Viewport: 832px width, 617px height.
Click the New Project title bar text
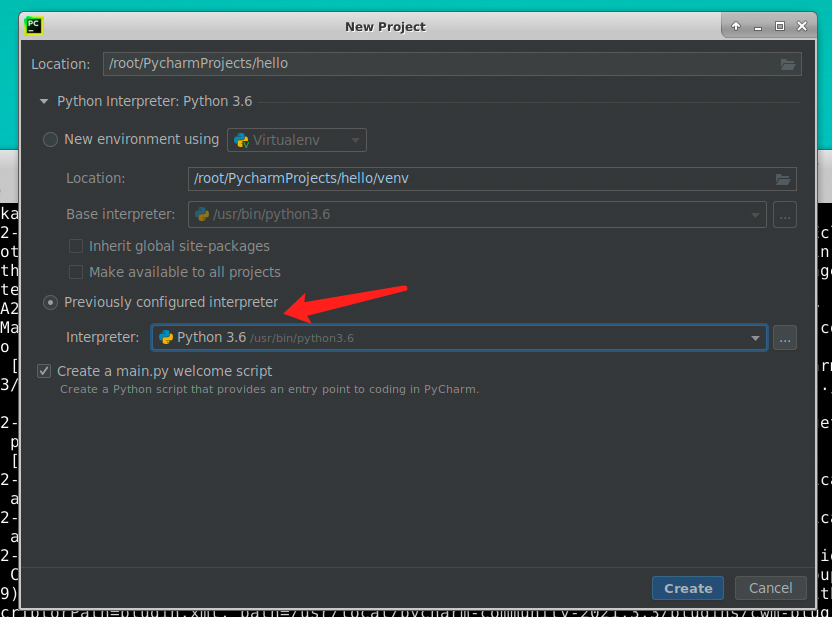coord(385,27)
